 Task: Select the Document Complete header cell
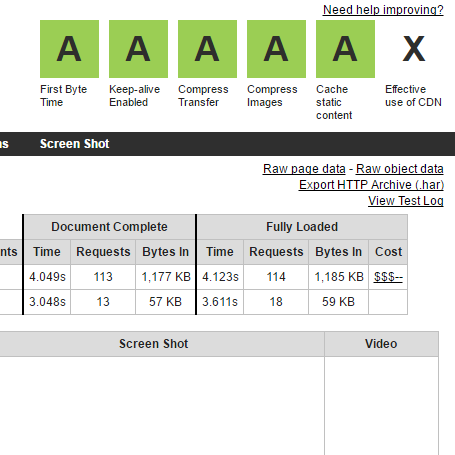109,227
